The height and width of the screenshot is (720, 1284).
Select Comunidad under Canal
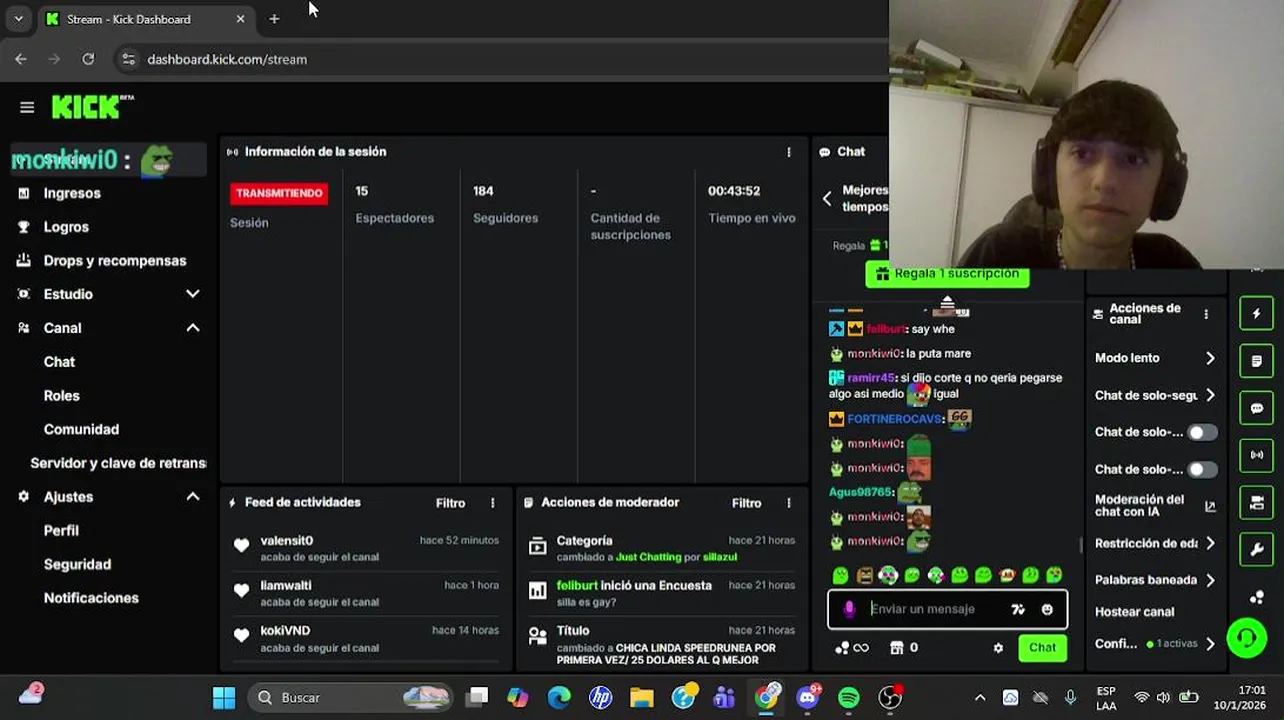(x=81, y=430)
